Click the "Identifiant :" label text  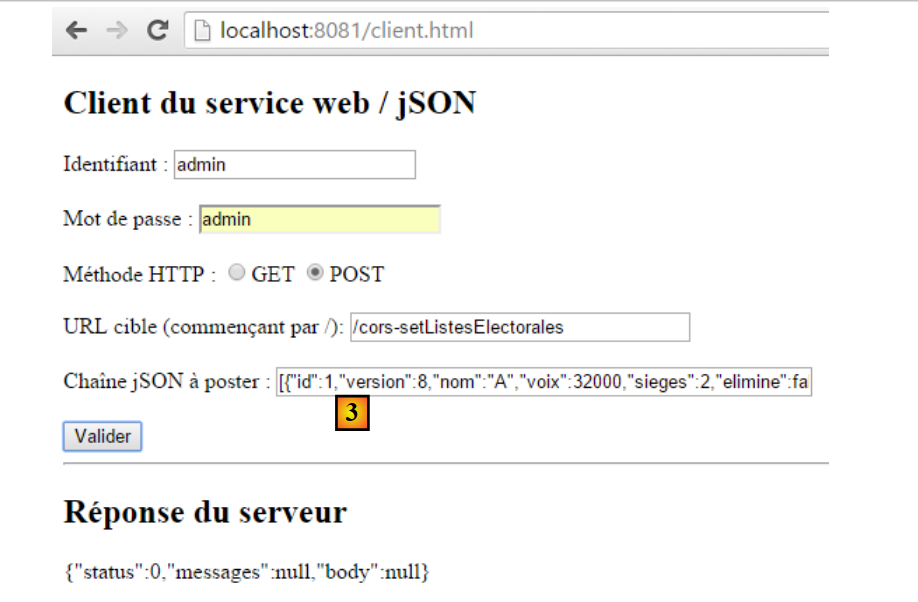(115, 165)
